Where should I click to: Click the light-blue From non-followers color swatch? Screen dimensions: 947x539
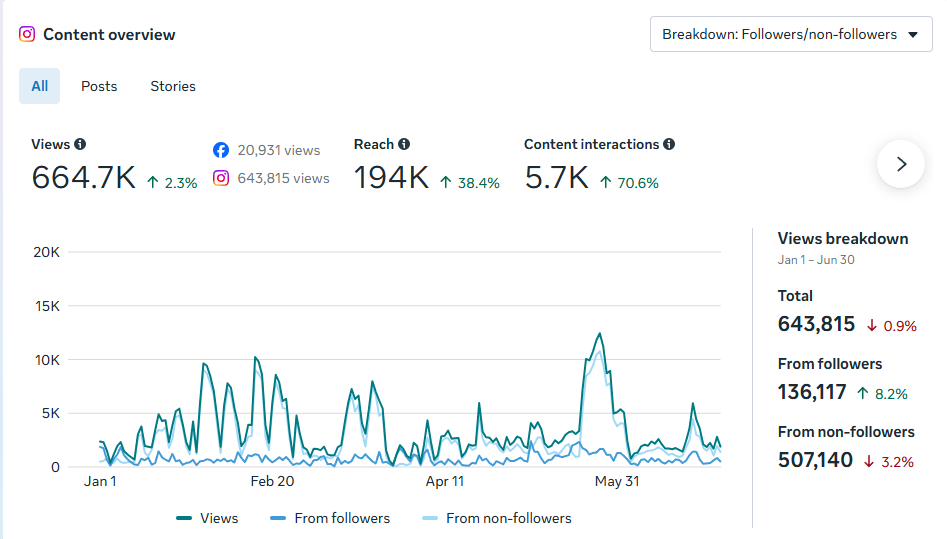click(x=429, y=518)
